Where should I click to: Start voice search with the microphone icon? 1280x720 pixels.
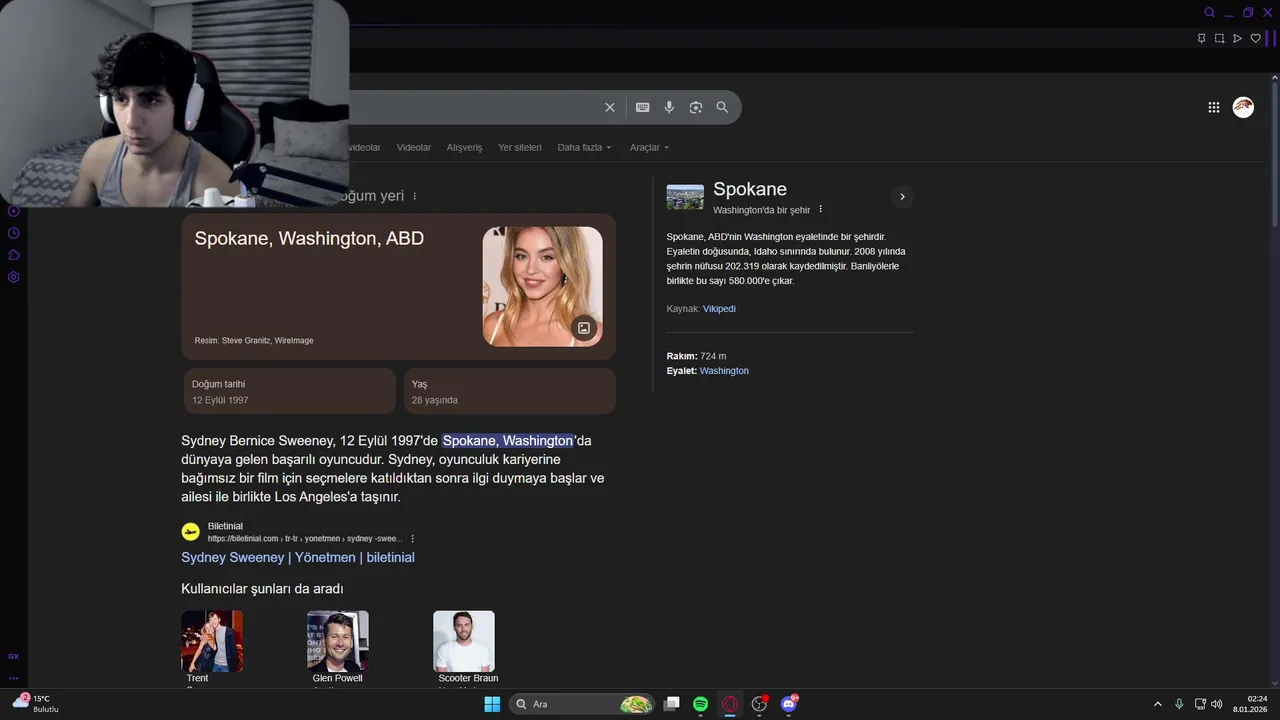coord(670,107)
